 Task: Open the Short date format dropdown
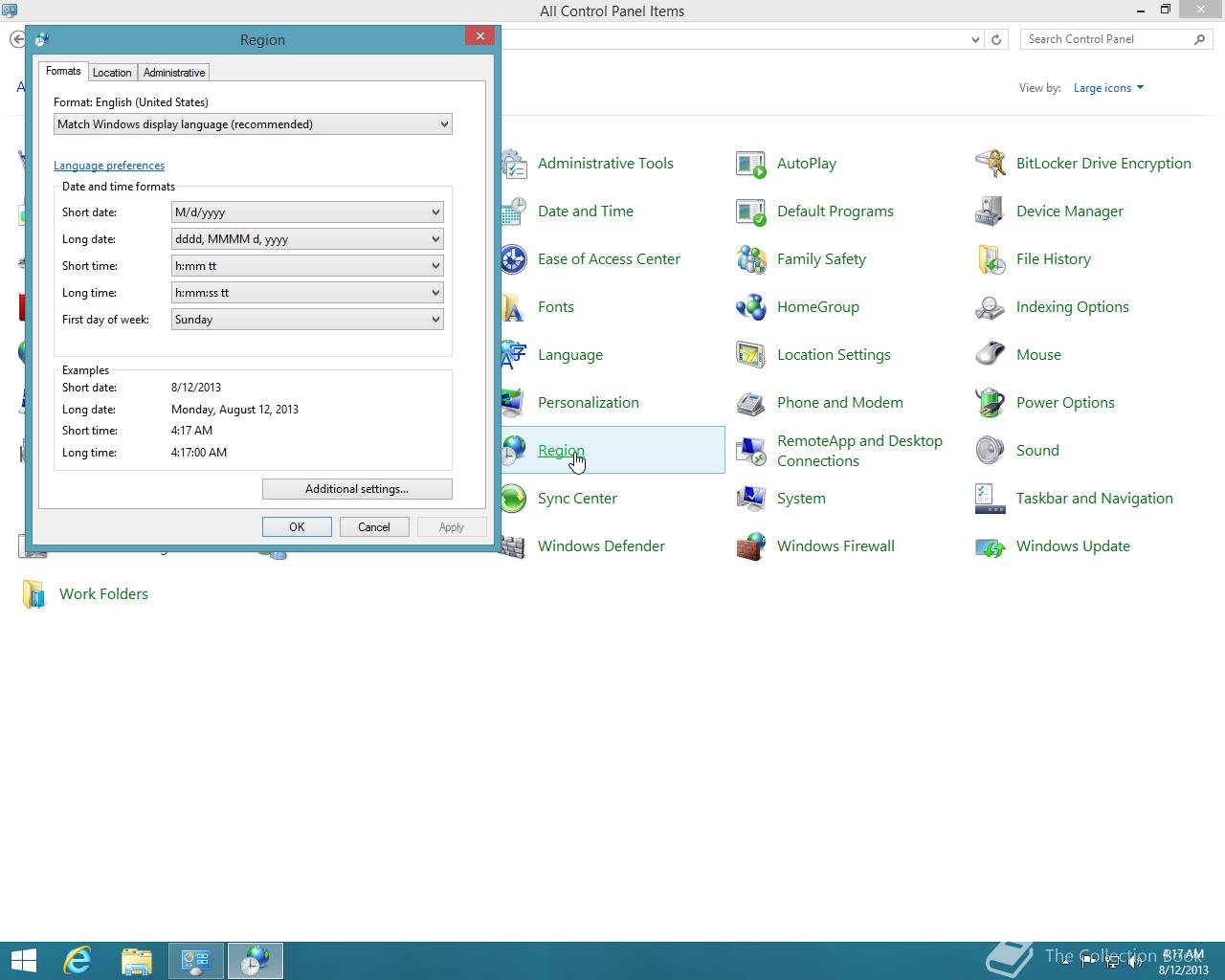click(x=307, y=212)
